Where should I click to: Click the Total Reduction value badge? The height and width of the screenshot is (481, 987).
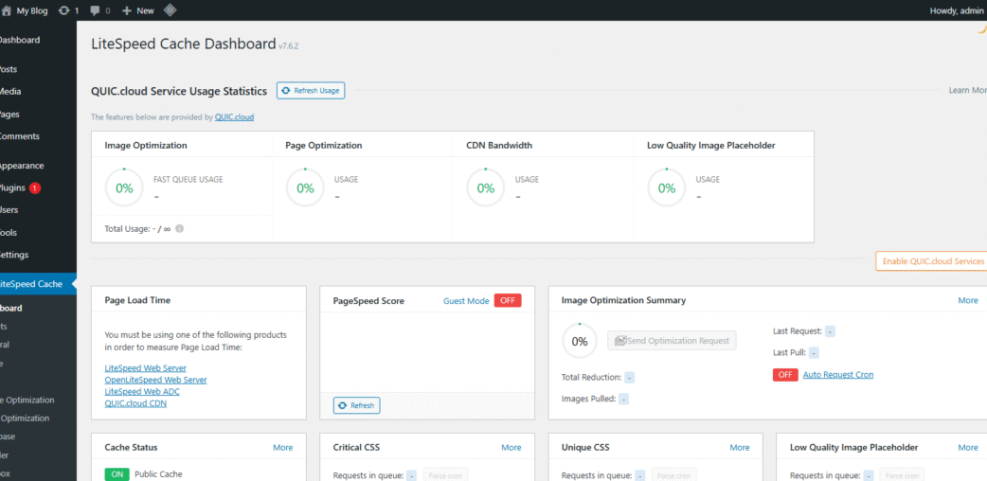(629, 377)
